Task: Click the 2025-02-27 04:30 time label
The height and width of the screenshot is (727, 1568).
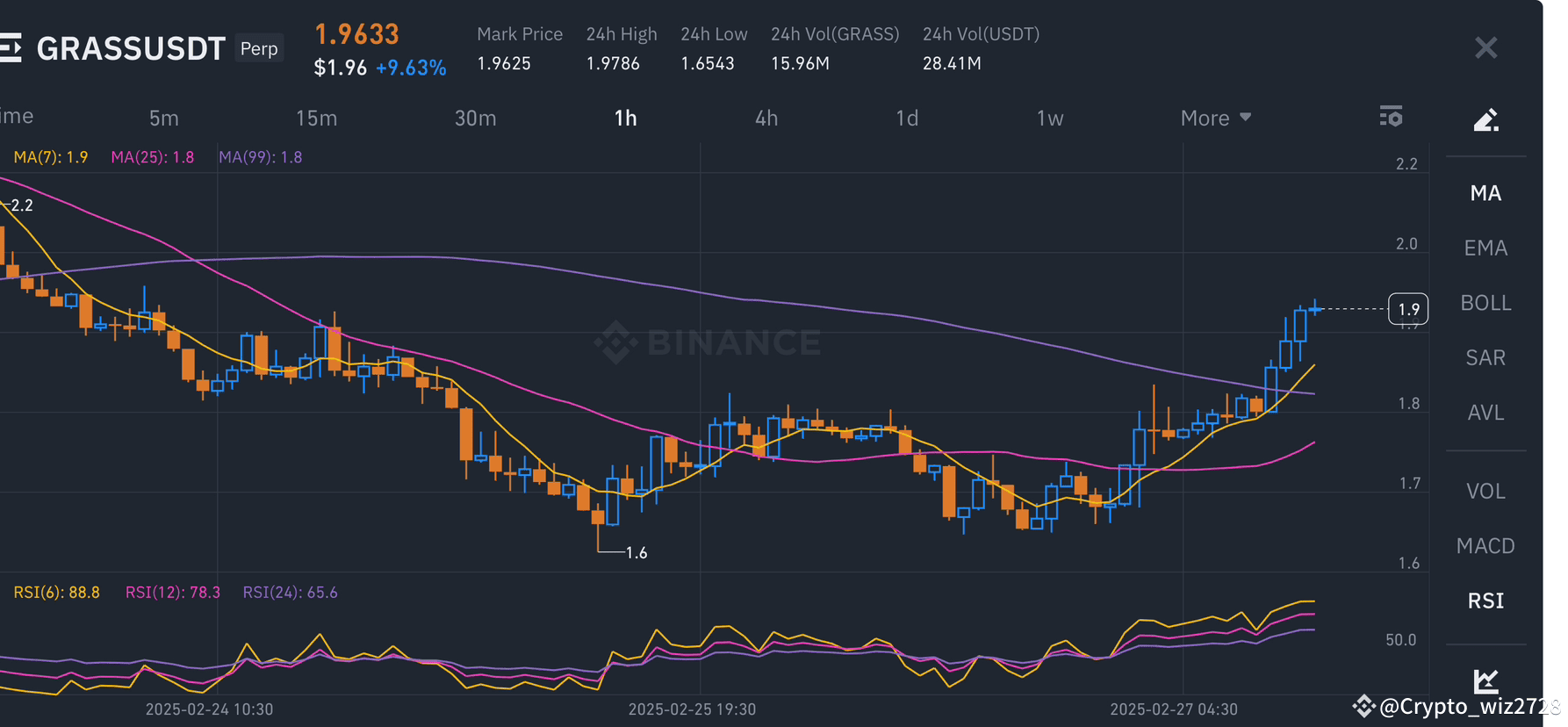Action: [1174, 709]
